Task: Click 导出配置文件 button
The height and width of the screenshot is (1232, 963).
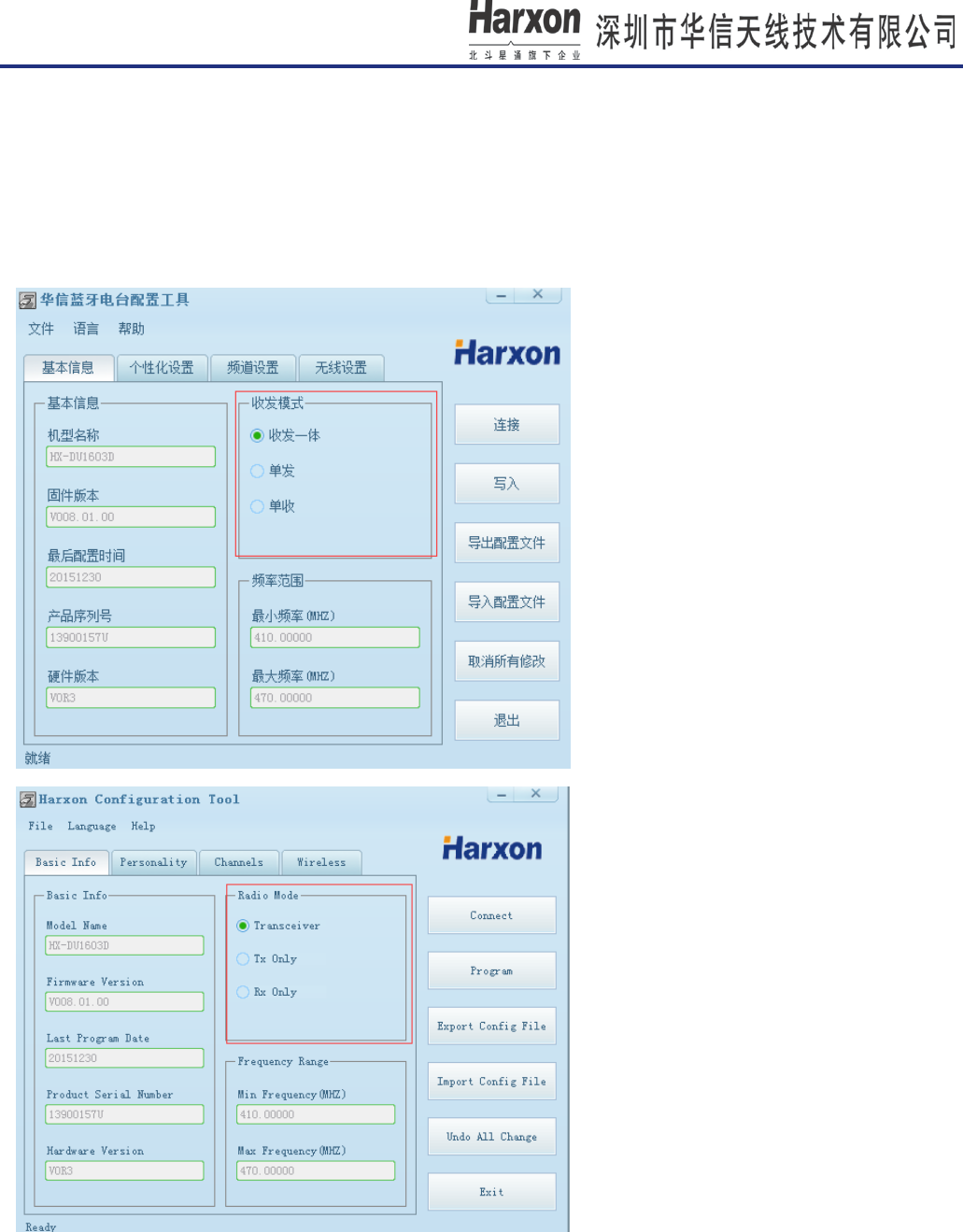Action: click(507, 543)
